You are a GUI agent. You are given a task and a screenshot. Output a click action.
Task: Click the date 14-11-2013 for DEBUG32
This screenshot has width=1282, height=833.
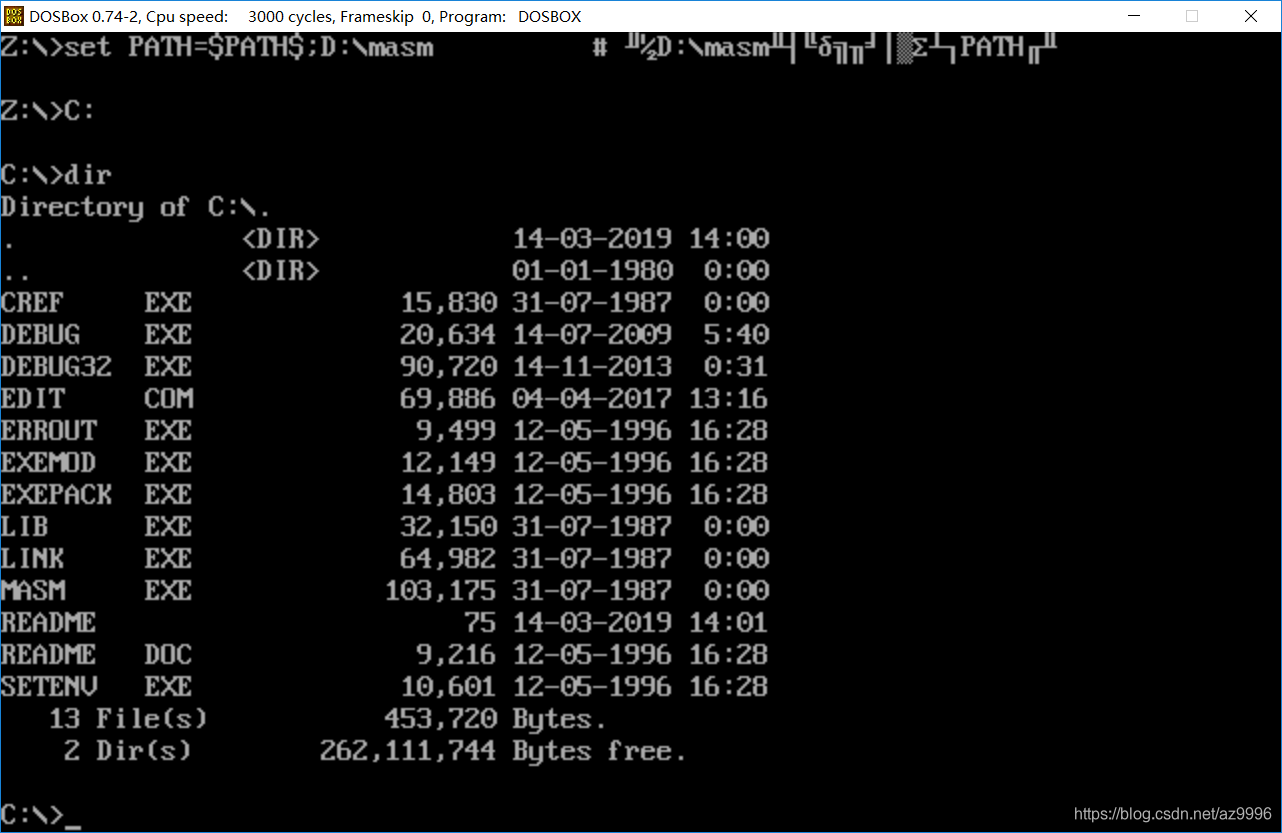coord(592,367)
